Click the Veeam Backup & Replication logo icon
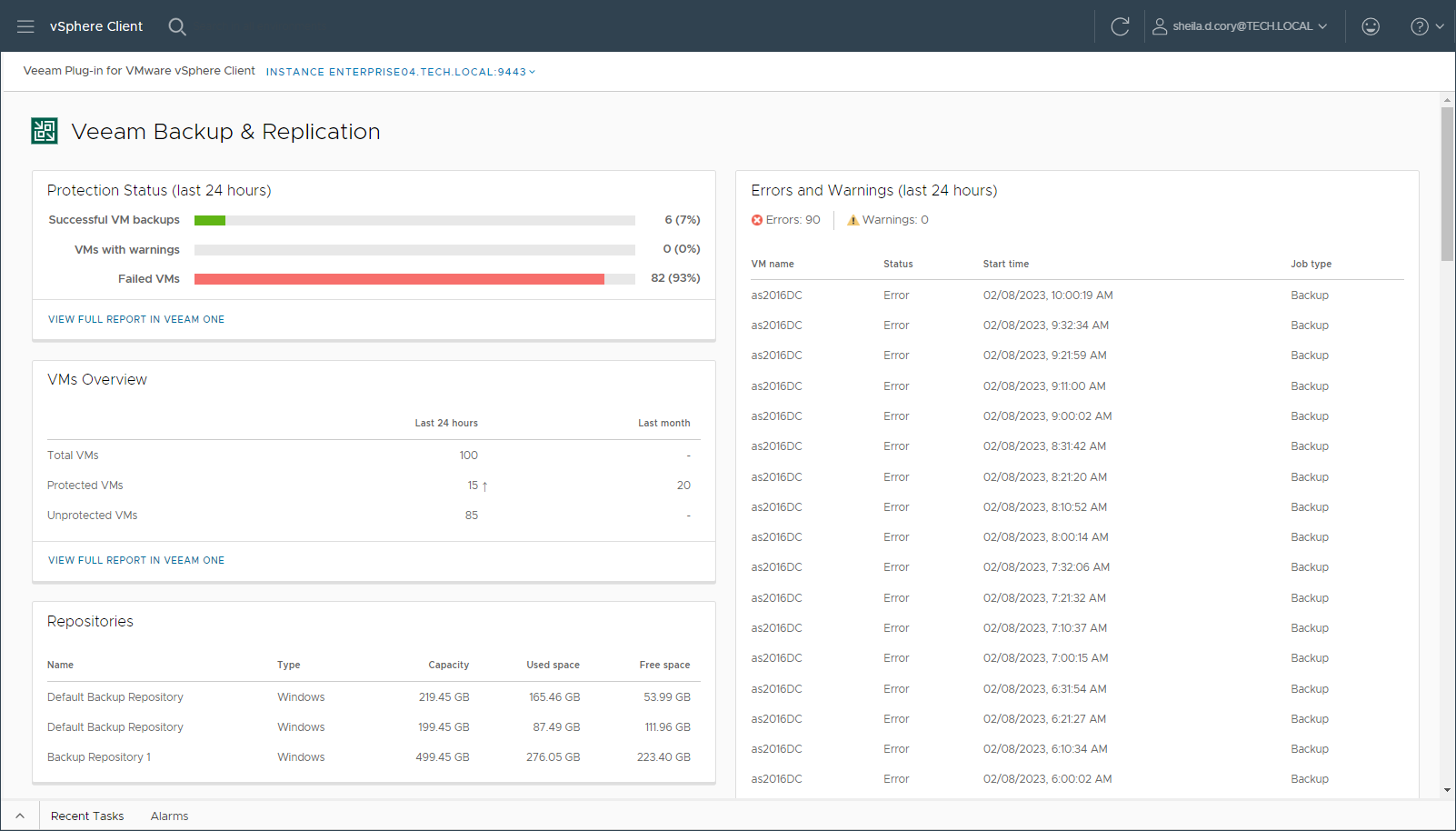The width and height of the screenshot is (1456, 831). pos(44,131)
